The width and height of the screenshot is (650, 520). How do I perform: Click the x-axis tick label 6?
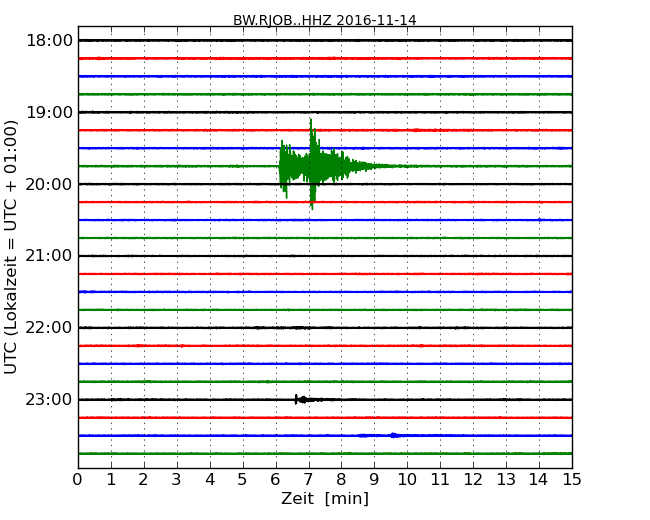[275, 480]
